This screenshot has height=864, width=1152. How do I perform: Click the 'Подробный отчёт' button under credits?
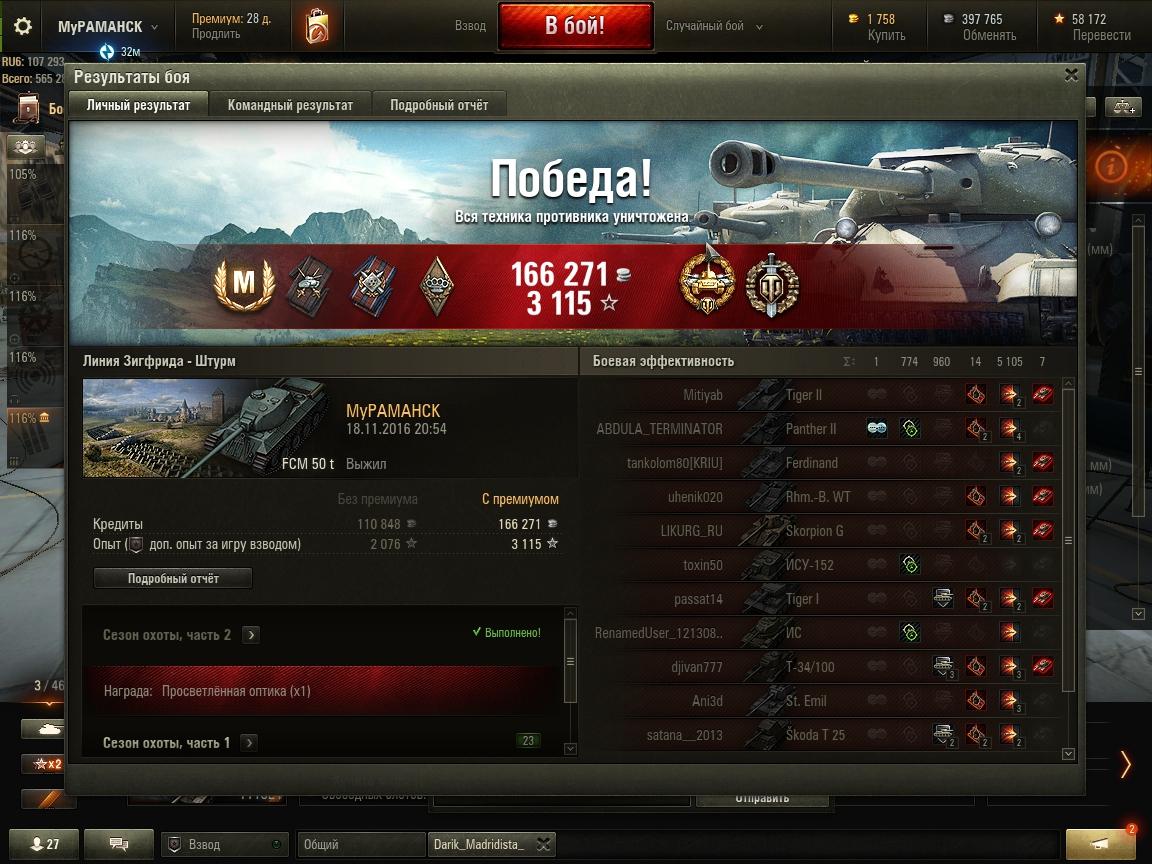click(x=173, y=578)
